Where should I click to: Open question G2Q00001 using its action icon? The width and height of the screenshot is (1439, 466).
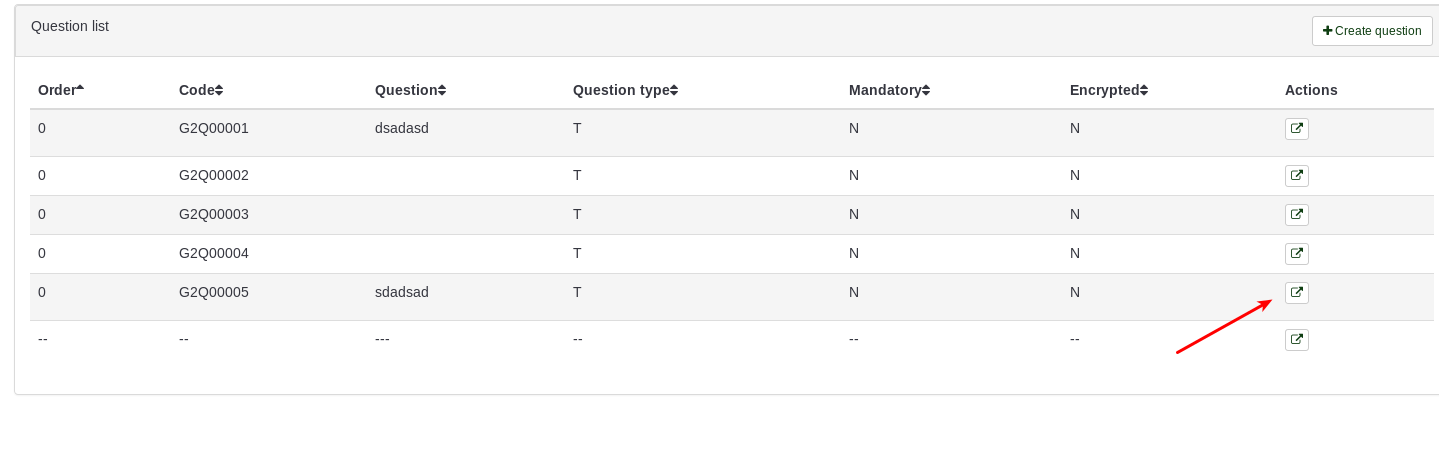pyautogui.click(x=1296, y=129)
